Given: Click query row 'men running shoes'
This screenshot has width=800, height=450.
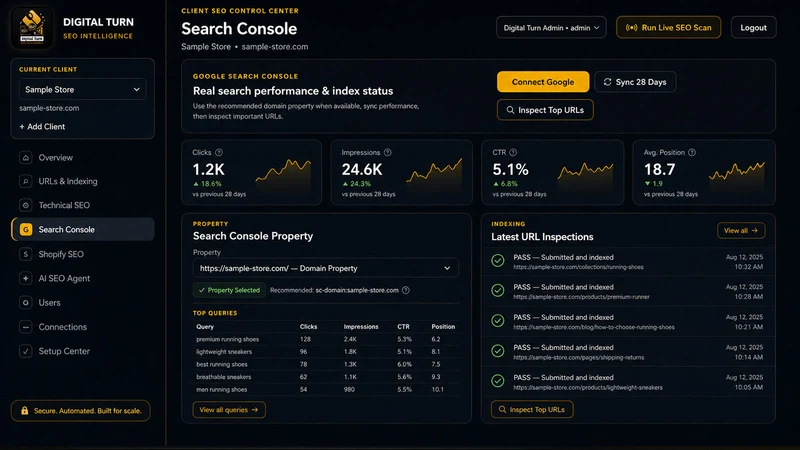Looking at the screenshot, I should tap(326, 389).
